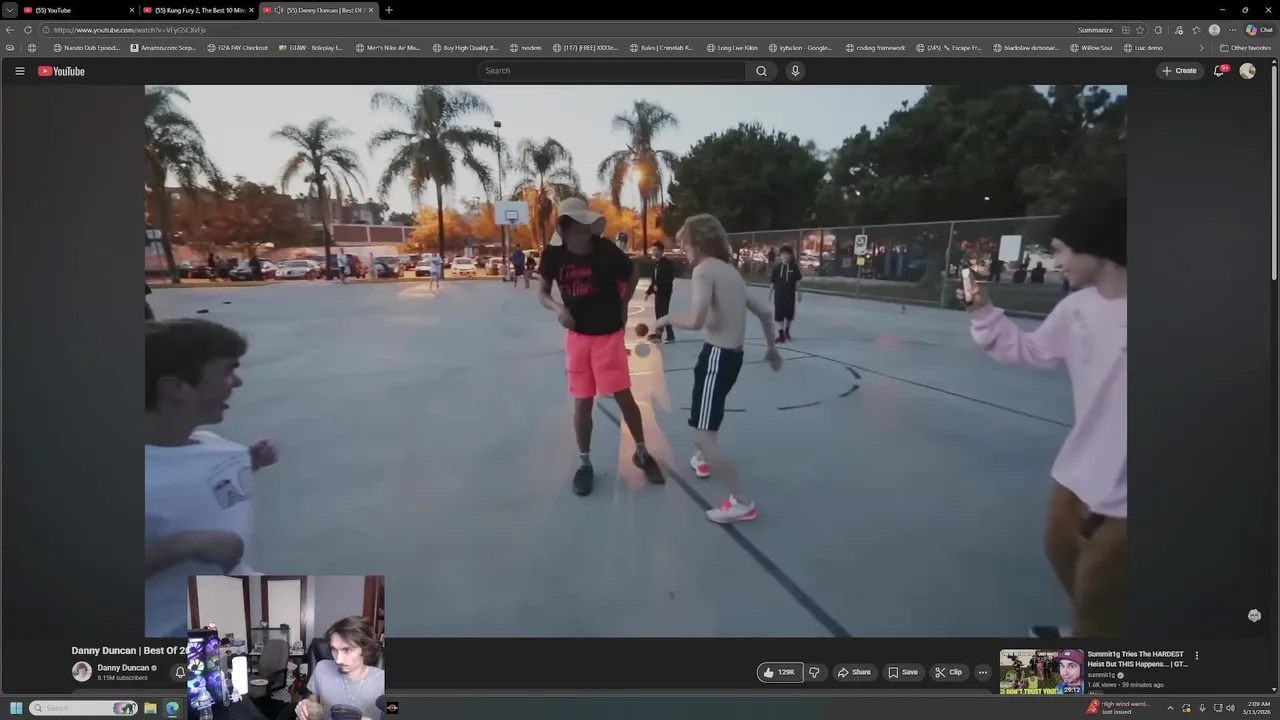Screen dimensions: 1280x720
Task: Open Edge browser taskbar icon
Action: pos(172,708)
